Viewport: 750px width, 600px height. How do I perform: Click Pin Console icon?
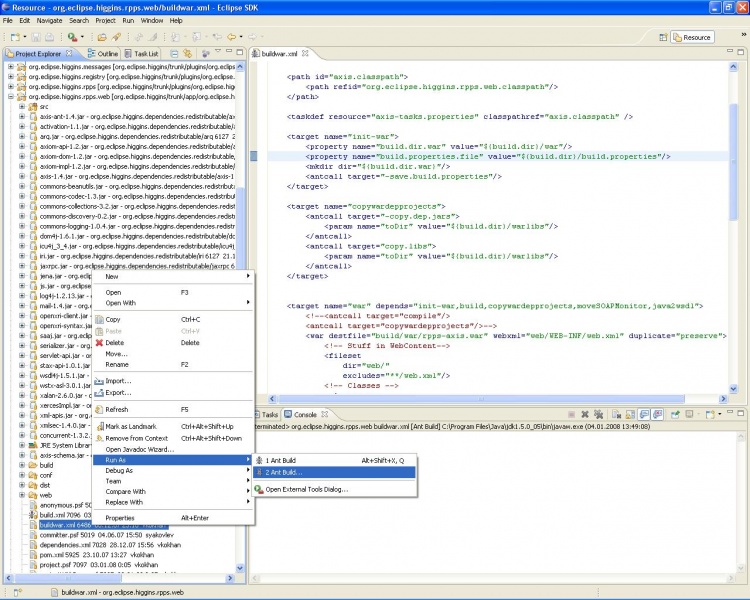coord(675,414)
